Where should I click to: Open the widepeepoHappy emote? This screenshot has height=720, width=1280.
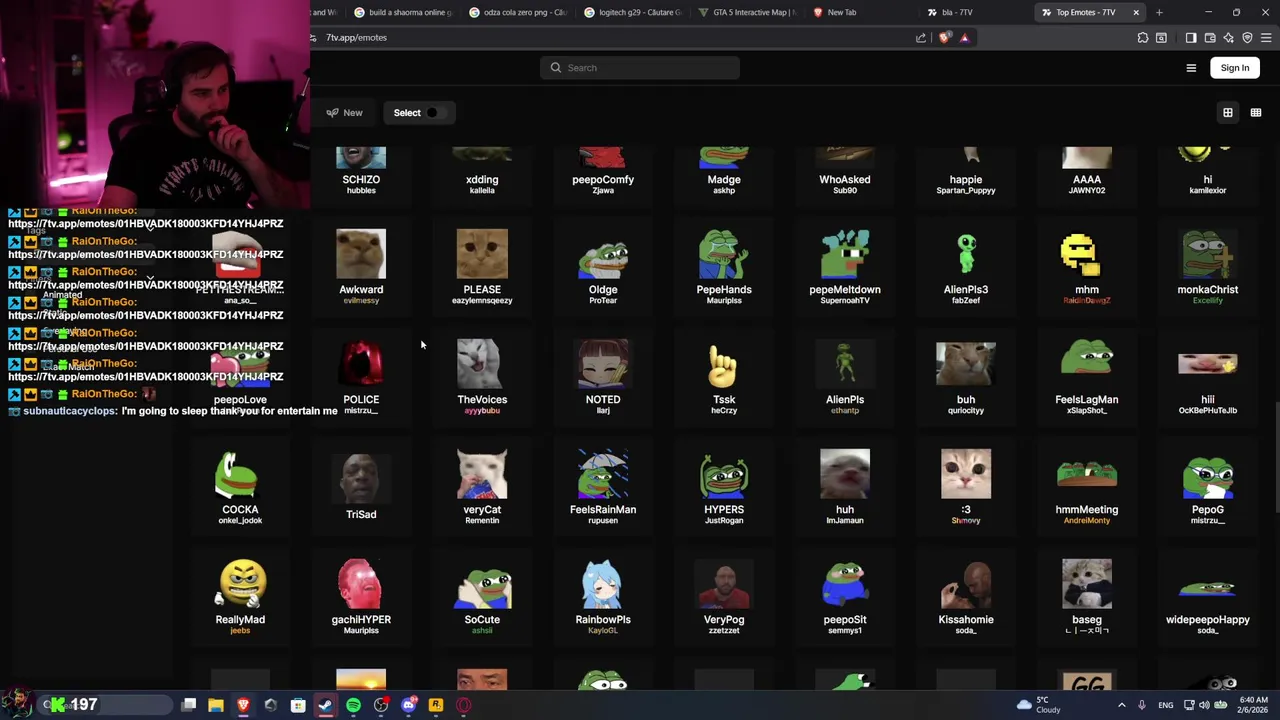click(1208, 596)
